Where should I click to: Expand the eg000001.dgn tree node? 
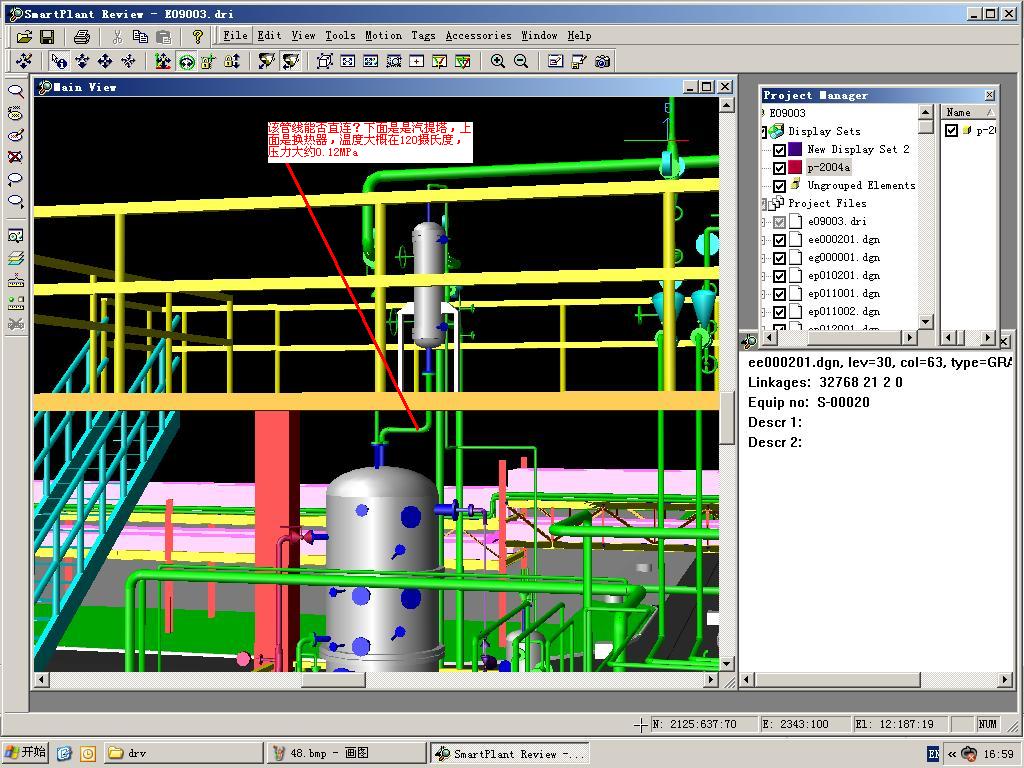(763, 259)
